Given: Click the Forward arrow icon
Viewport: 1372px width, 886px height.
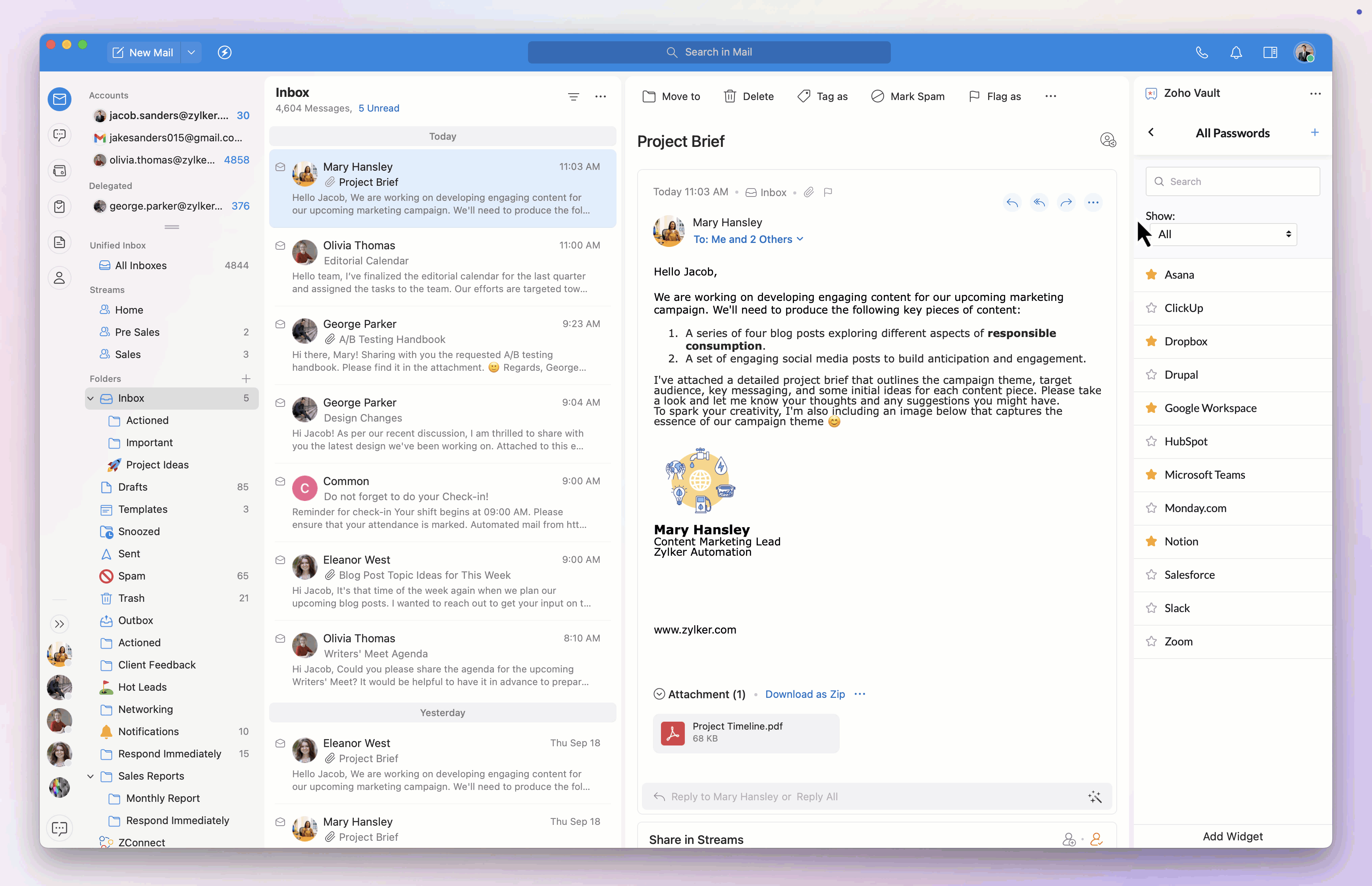Looking at the screenshot, I should pyautogui.click(x=1066, y=202).
